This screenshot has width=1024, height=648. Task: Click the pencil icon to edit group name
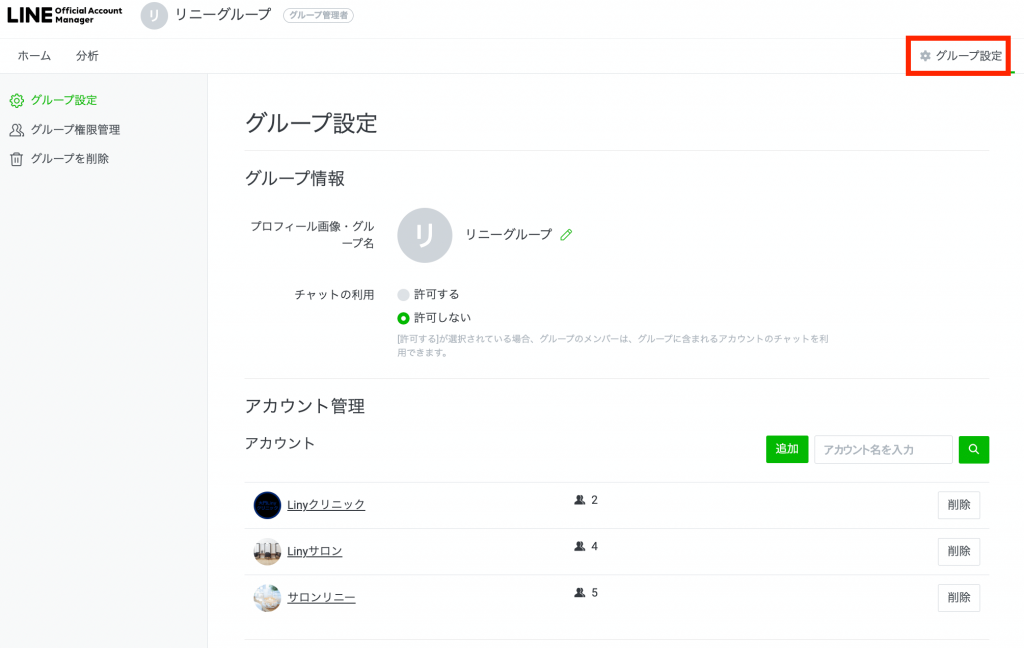click(567, 234)
